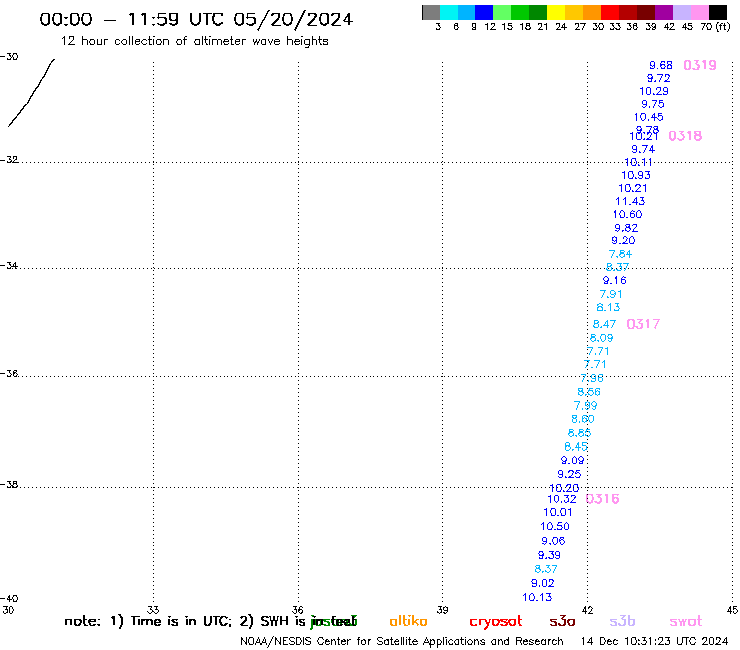The width and height of the screenshot is (740, 650).
Task: Click the wave height value 9.25
Action: (569, 474)
